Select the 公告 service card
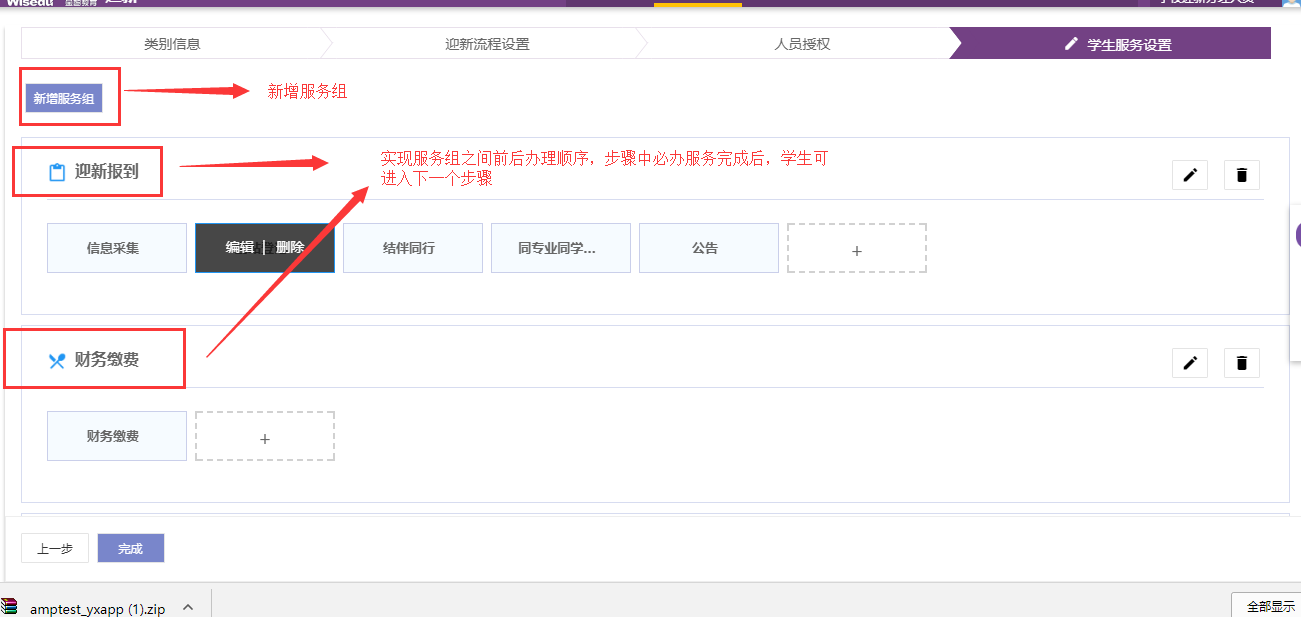Image resolution: width=1301 pixels, height=617 pixels. (709, 248)
